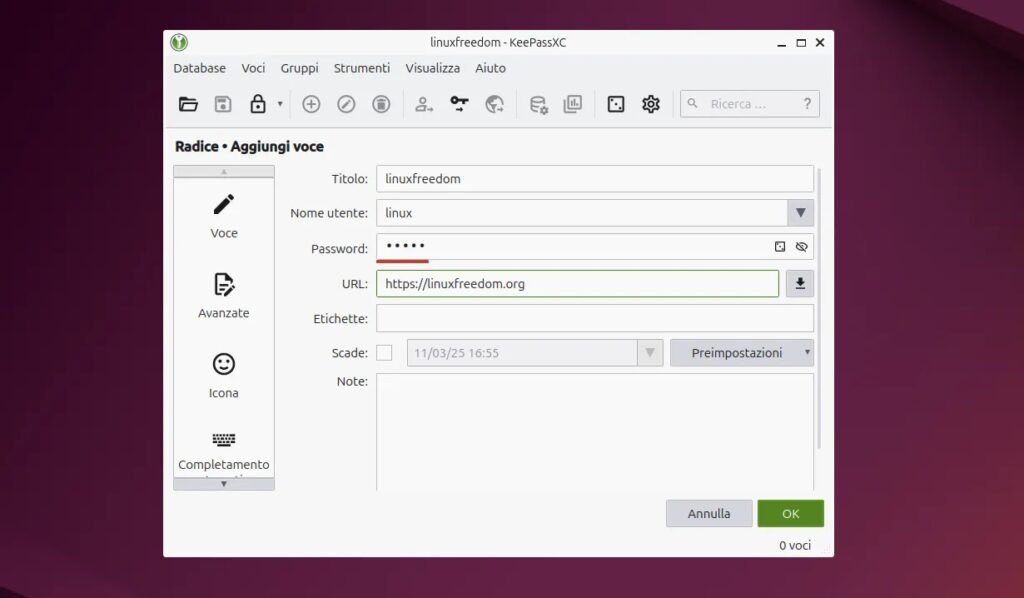Screen dimensions: 1024x598
Task: Enable the Scade expiration checkbox
Action: (384, 353)
